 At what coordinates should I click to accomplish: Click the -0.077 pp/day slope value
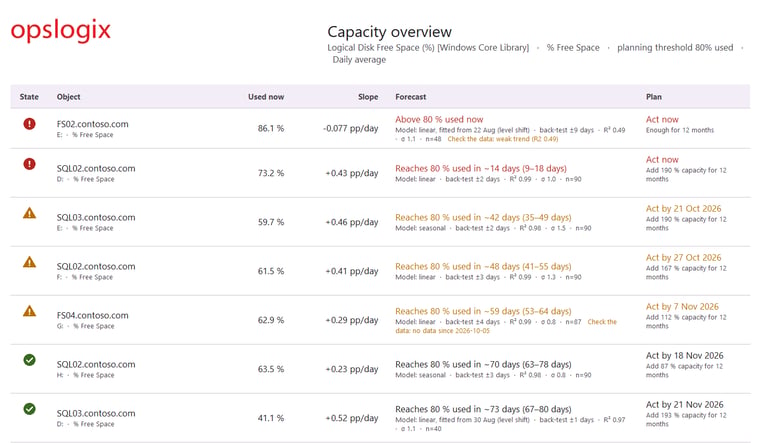click(x=350, y=128)
